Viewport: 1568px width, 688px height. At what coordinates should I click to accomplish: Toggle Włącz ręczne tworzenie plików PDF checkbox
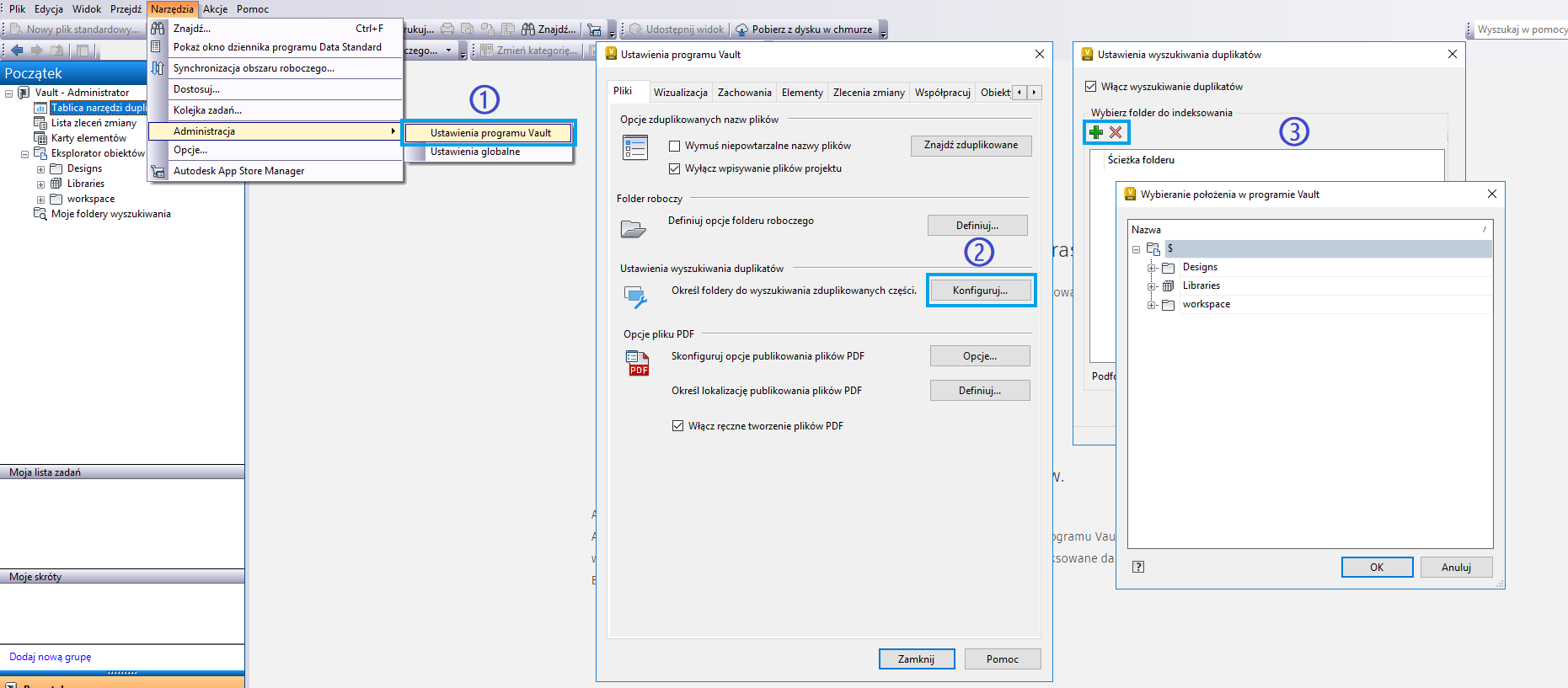coord(677,426)
